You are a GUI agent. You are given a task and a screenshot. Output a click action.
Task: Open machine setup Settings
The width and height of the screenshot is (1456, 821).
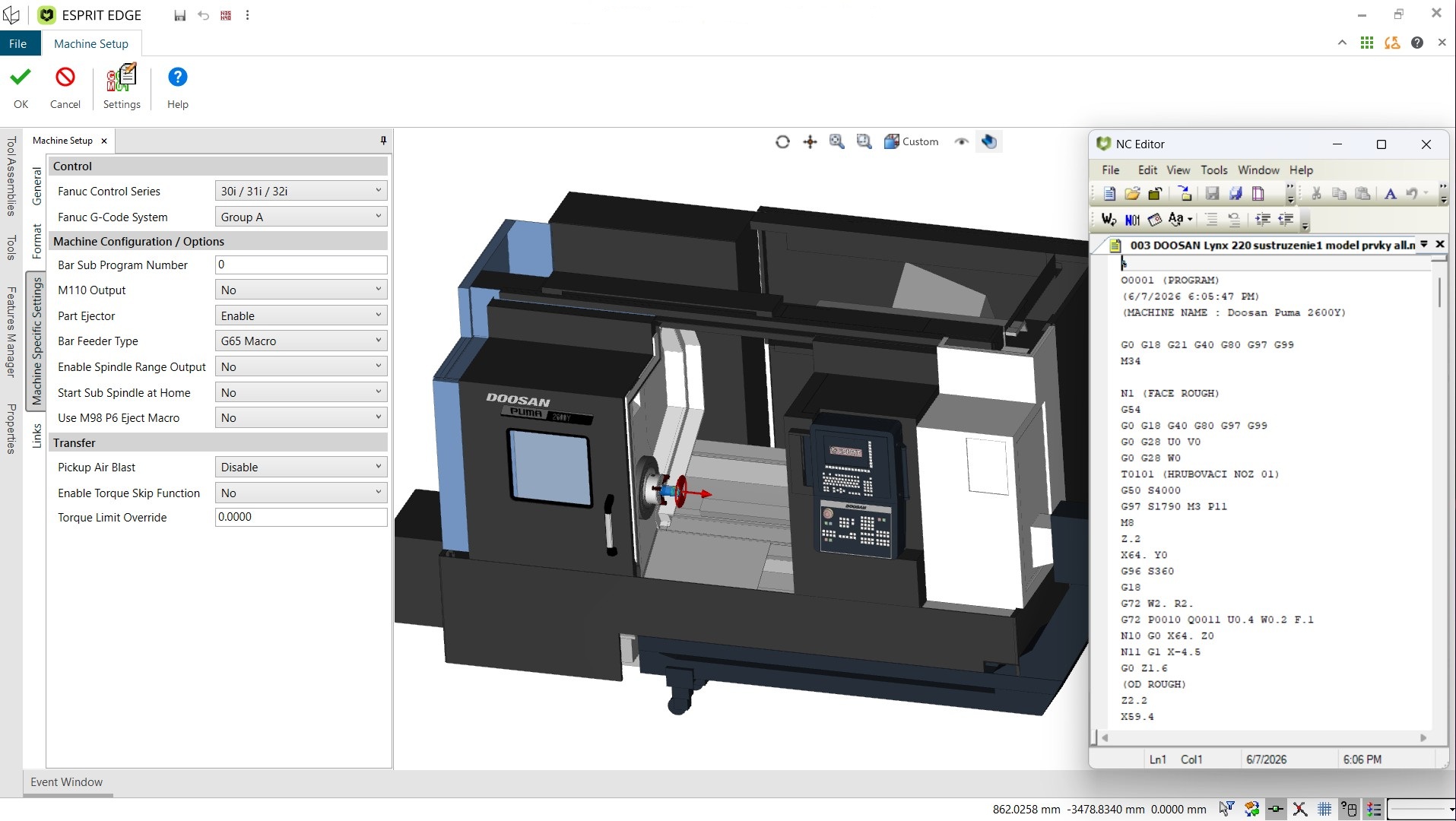[x=122, y=87]
